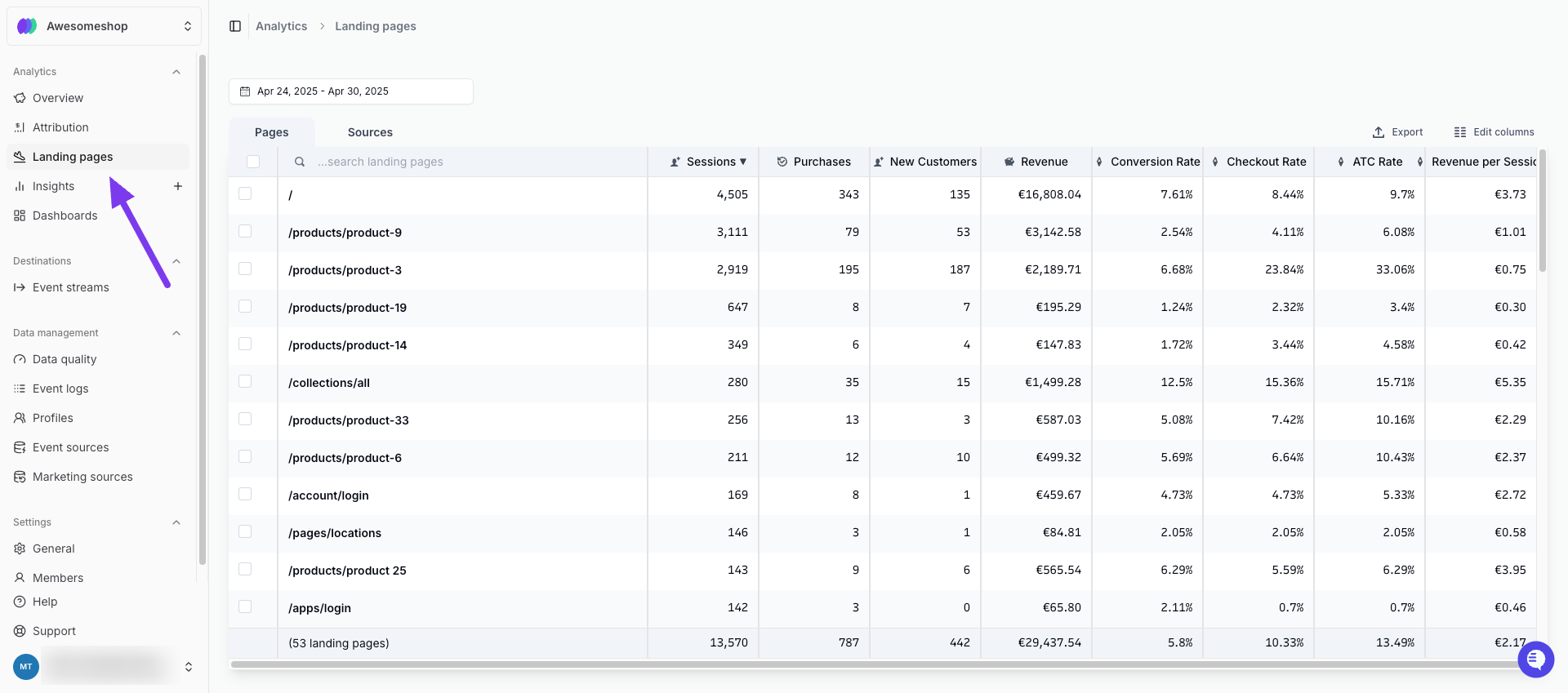Check the /products/product-33 row checkbox
The image size is (1568, 693).
pyautogui.click(x=245, y=419)
